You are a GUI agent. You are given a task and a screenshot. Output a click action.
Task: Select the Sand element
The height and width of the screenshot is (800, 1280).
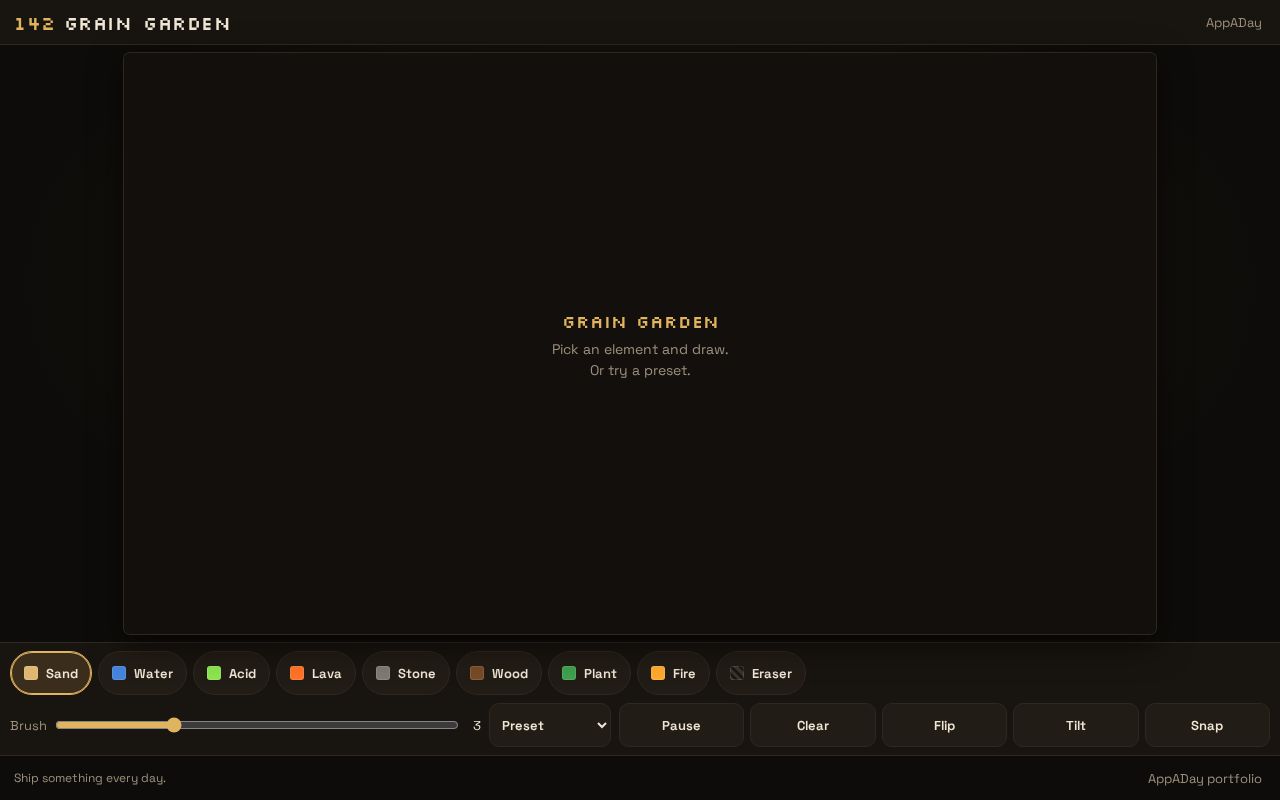click(51, 673)
